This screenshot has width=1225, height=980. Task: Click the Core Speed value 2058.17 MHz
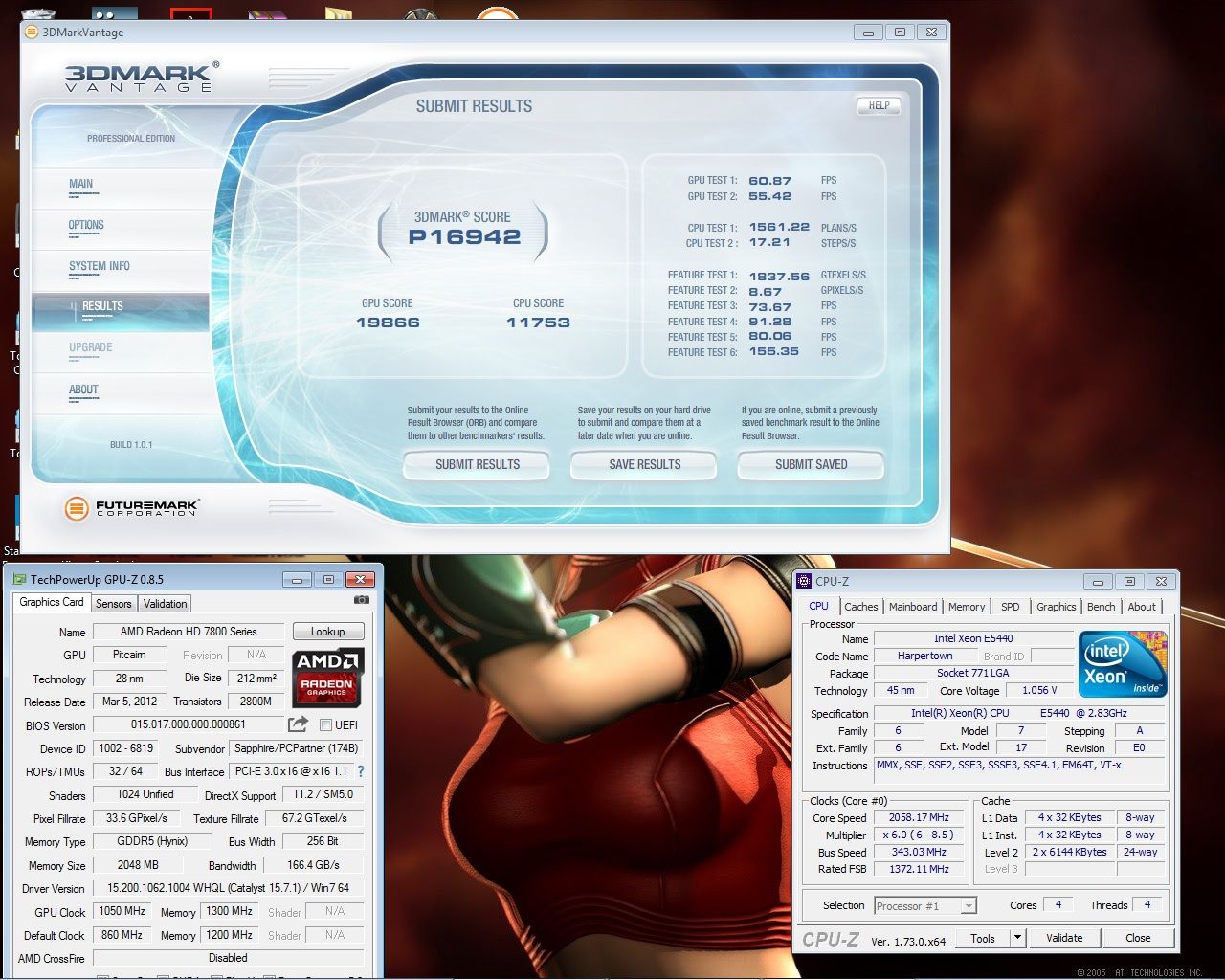(919, 818)
